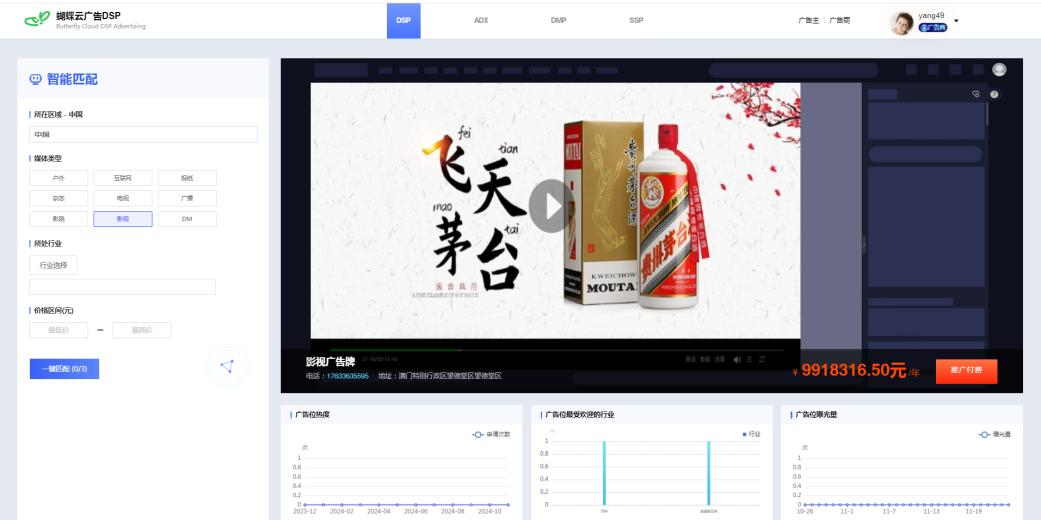Click the 2024-06 axis label
1041x520 pixels.
pos(416,511)
